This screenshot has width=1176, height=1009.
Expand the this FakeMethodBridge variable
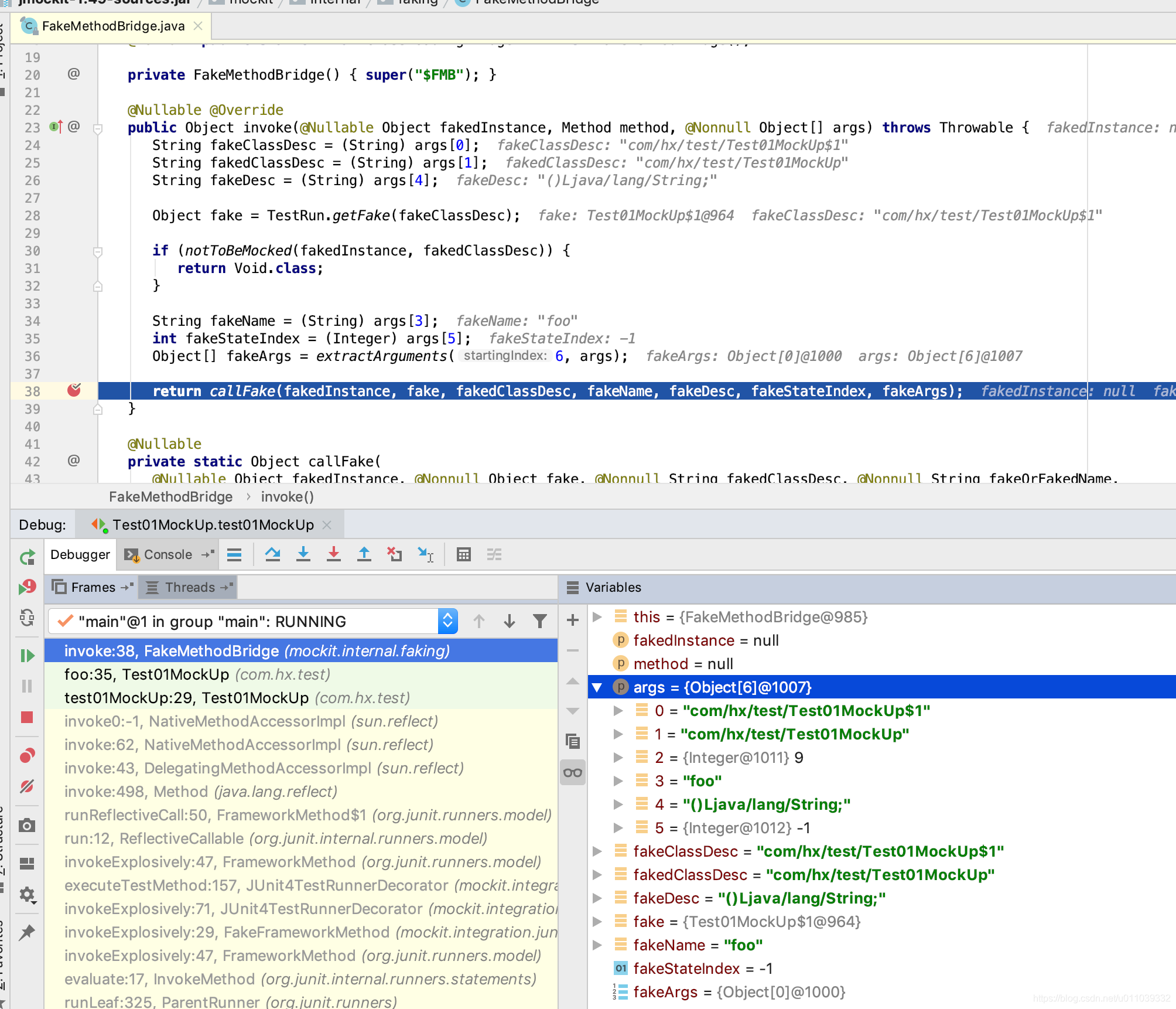point(597,617)
